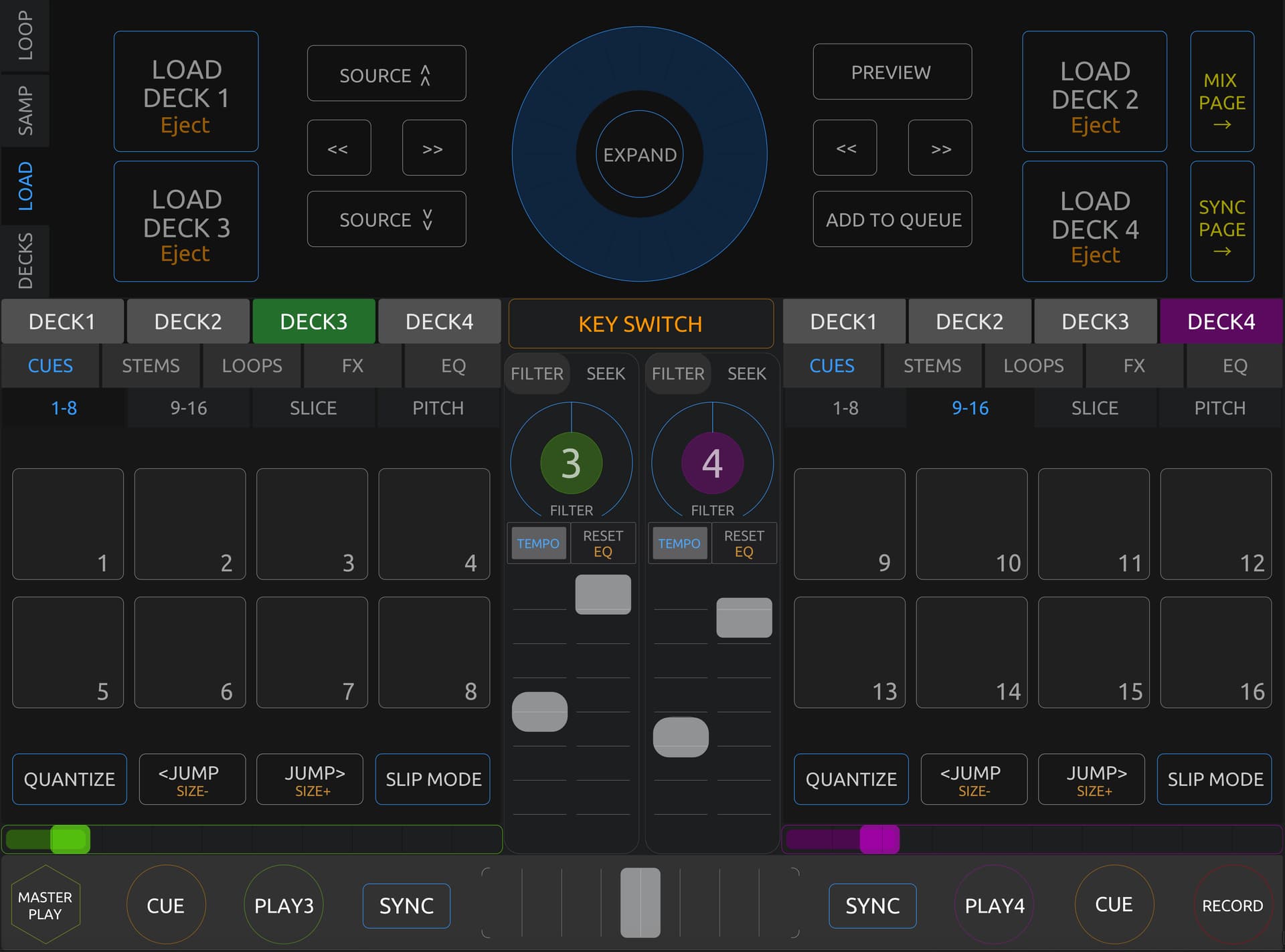Click SOURCE down arrow button
The width and height of the screenshot is (1285, 952).
point(386,219)
